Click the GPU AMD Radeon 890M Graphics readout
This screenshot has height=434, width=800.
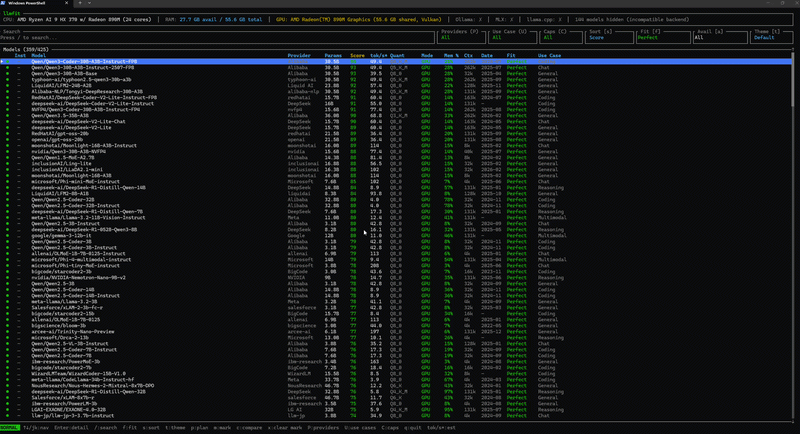coord(358,20)
